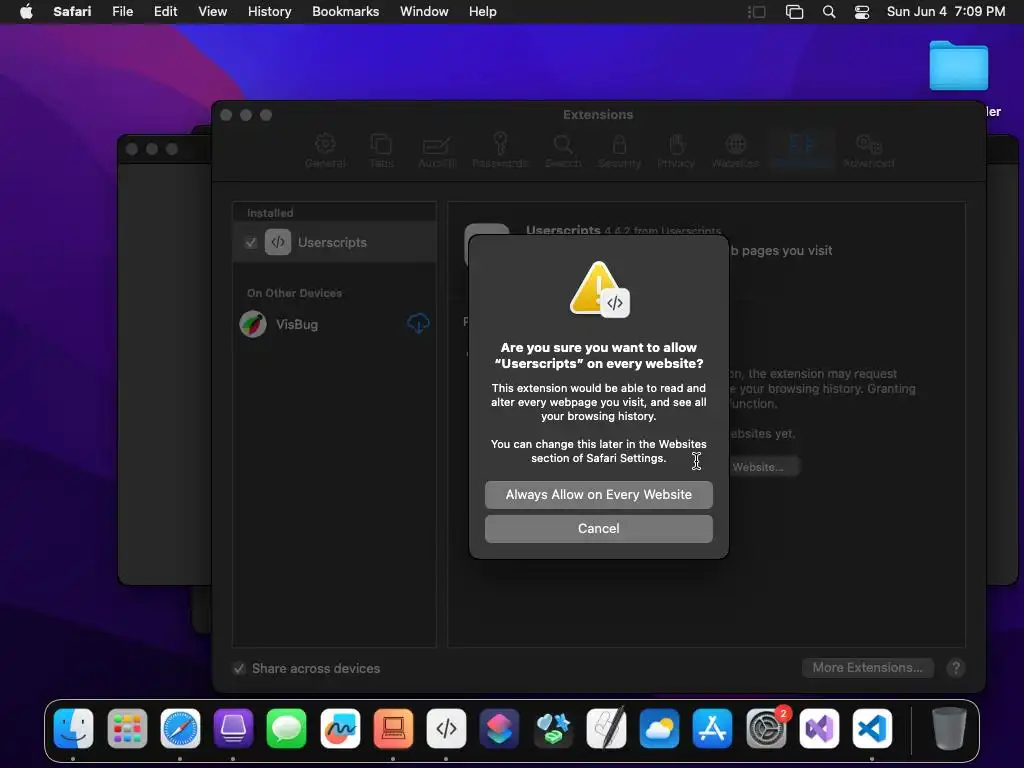Image resolution: width=1024 pixels, height=768 pixels.
Task: Open the help question mark button
Action: coord(955,667)
